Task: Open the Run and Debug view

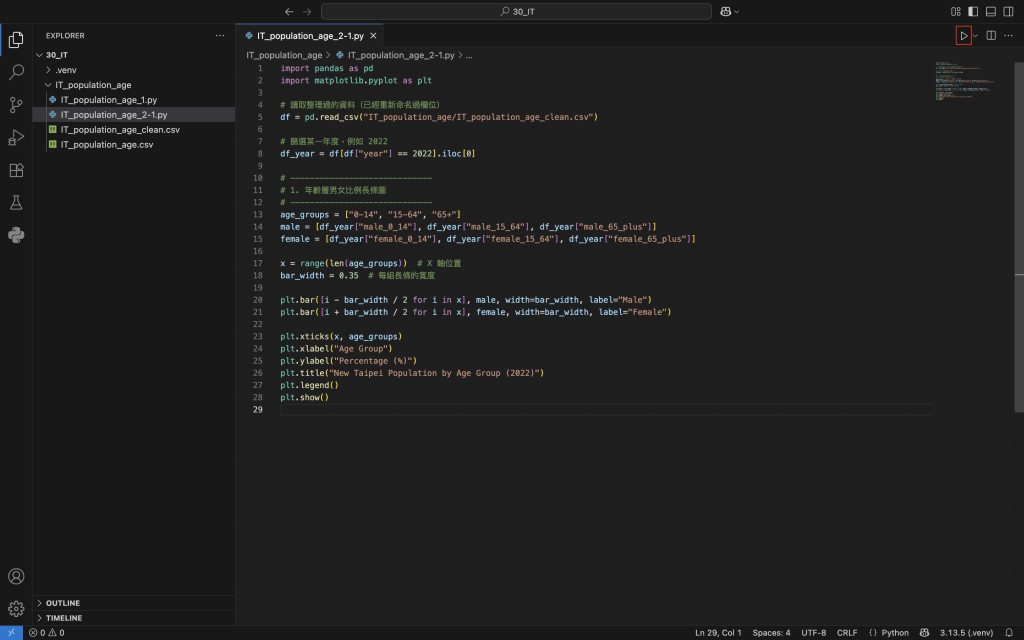Action: 16,138
